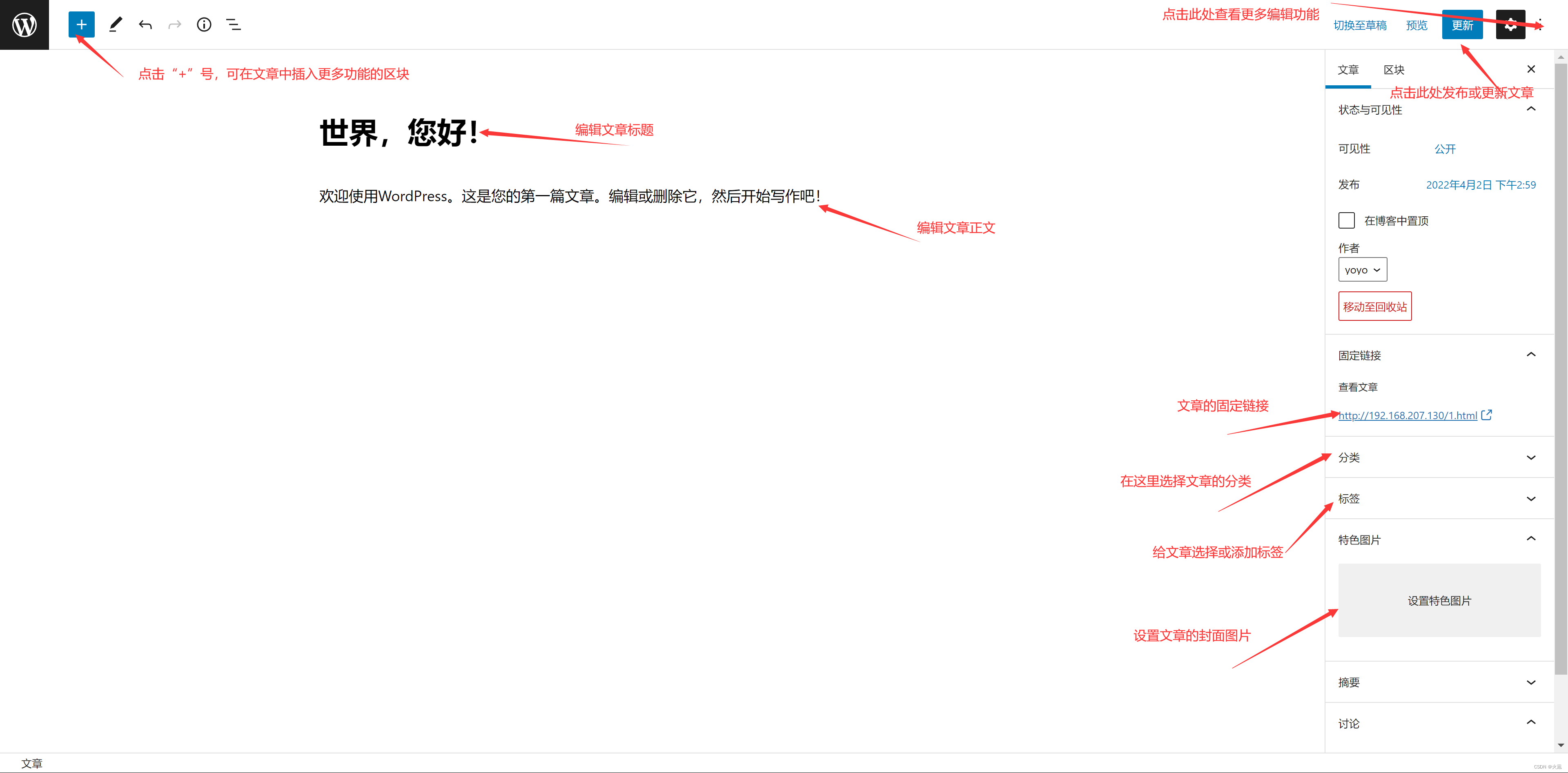Collapse the 讨论 discussion panel
The height and width of the screenshot is (773, 1568).
pyautogui.click(x=1439, y=723)
